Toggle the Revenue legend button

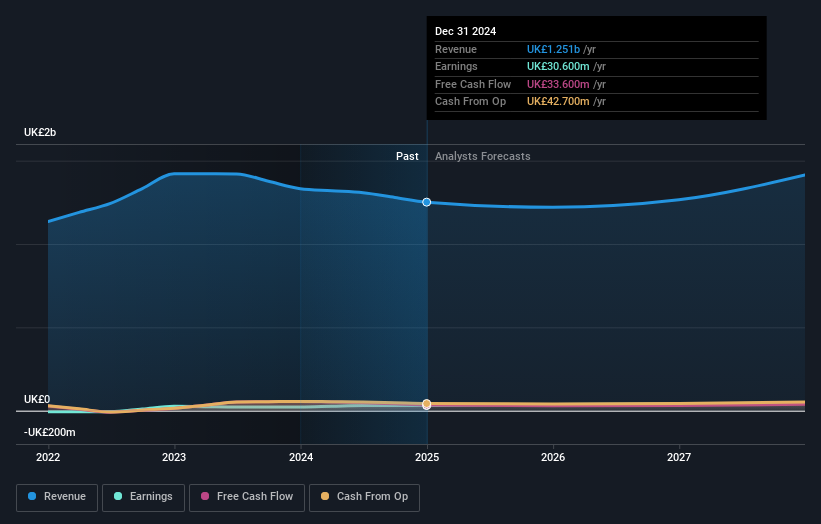57,497
